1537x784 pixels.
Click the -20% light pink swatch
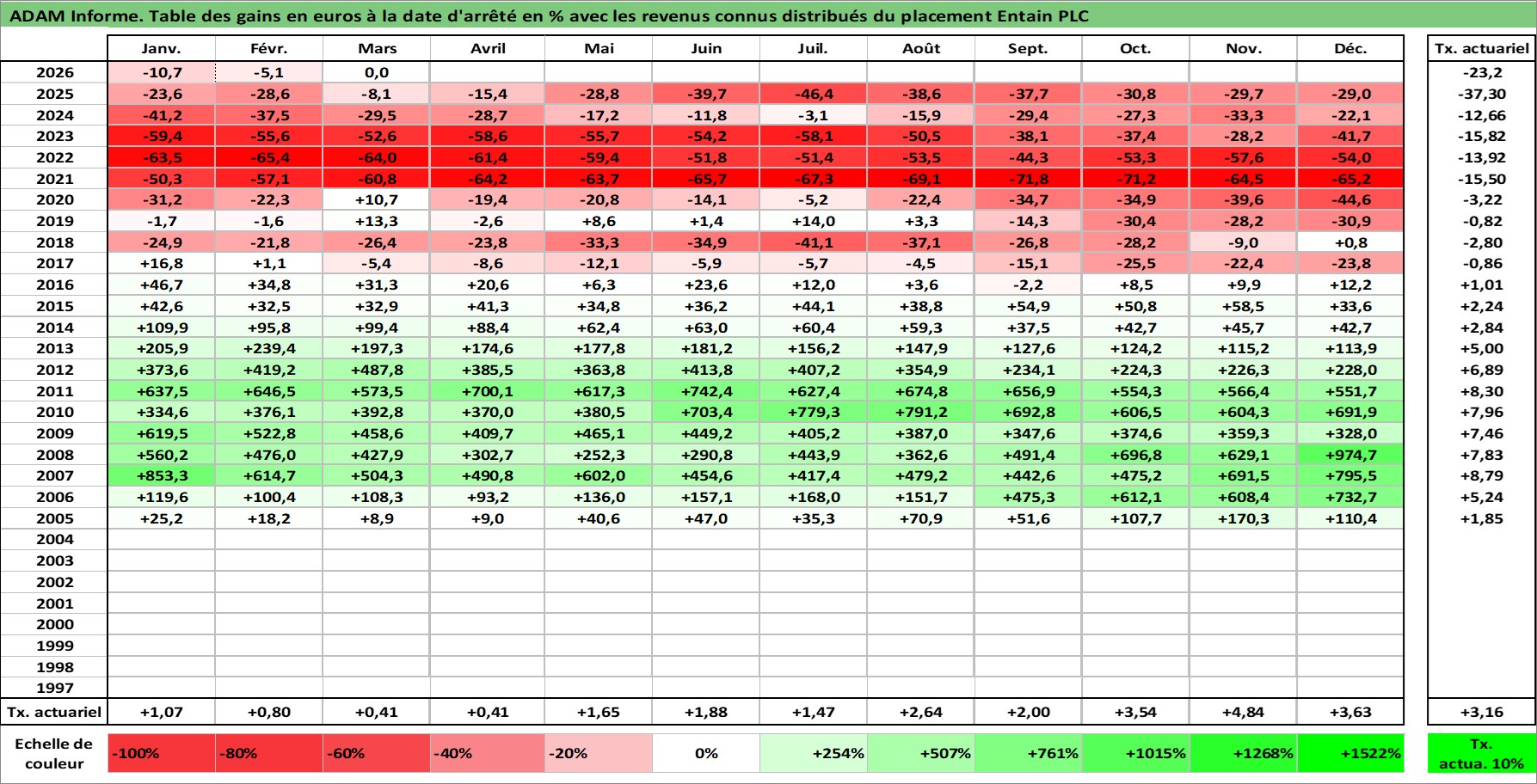tap(599, 753)
